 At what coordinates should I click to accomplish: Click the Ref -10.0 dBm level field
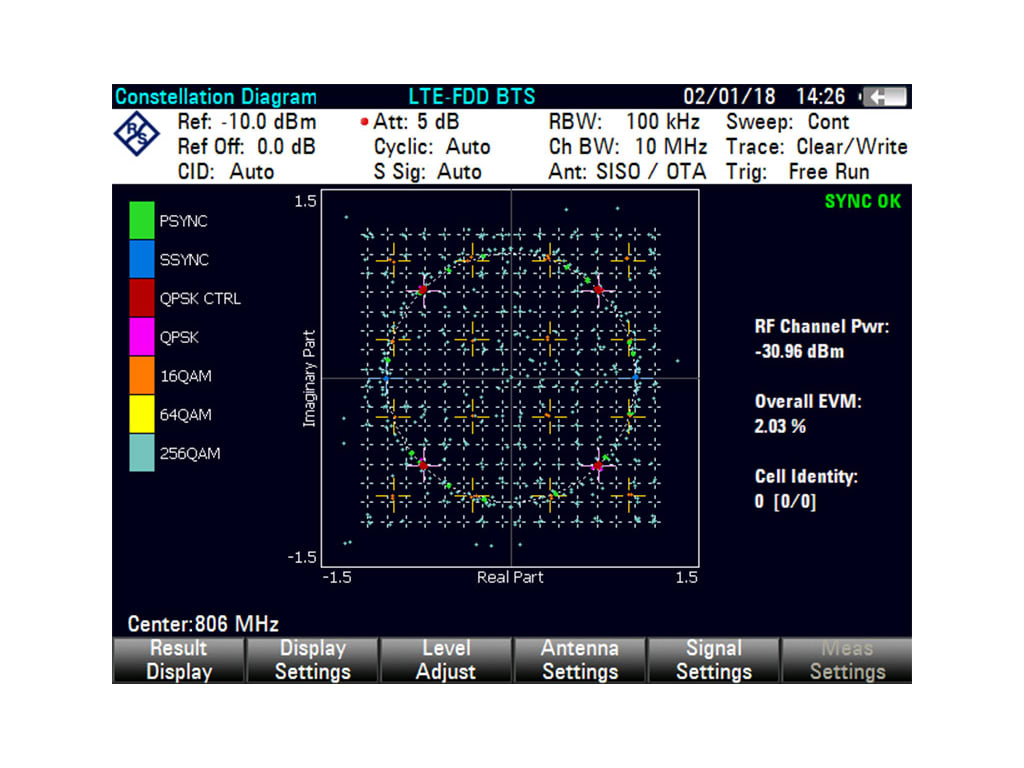pos(246,122)
